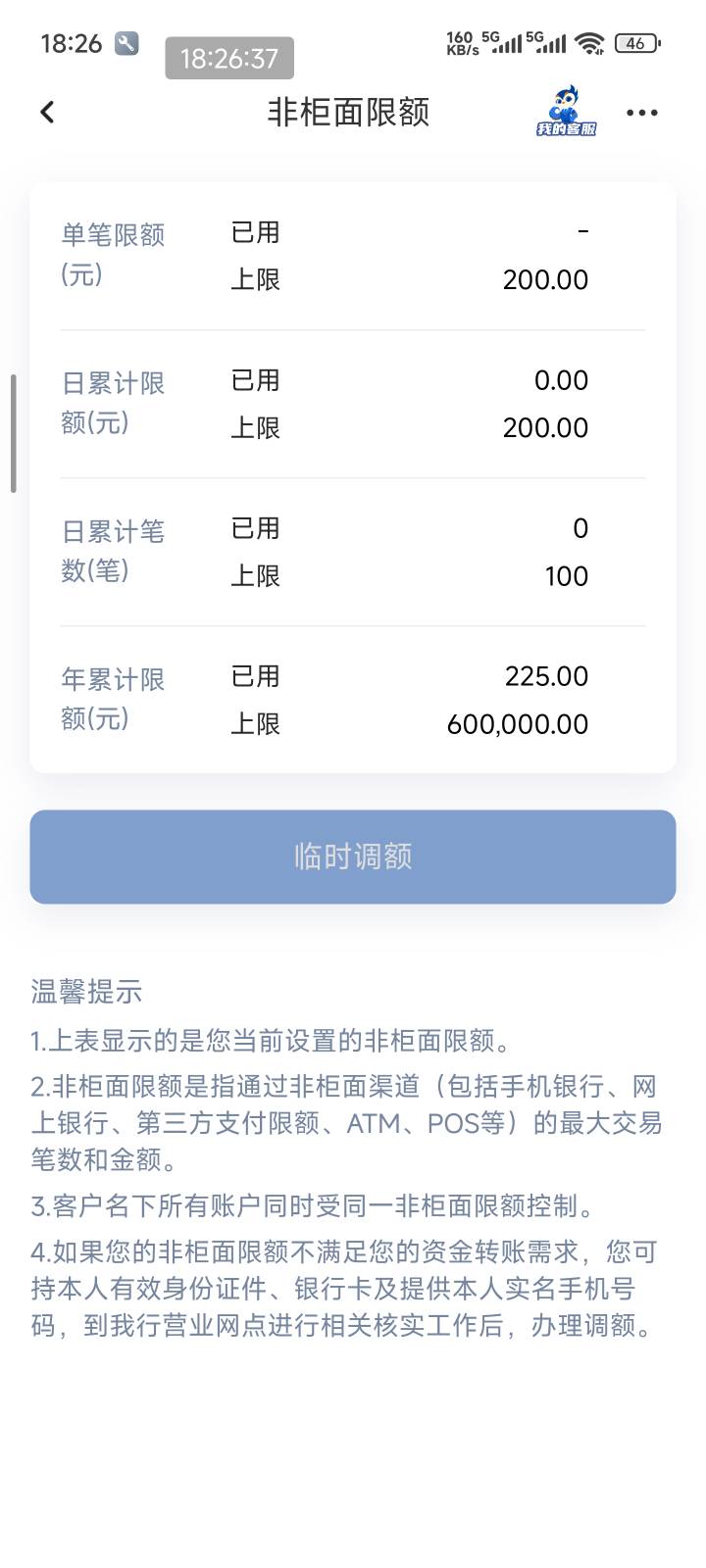Image resolution: width=706 pixels, height=1568 pixels.
Task: Tap the daily transaction count limit 100
Action: click(566, 576)
